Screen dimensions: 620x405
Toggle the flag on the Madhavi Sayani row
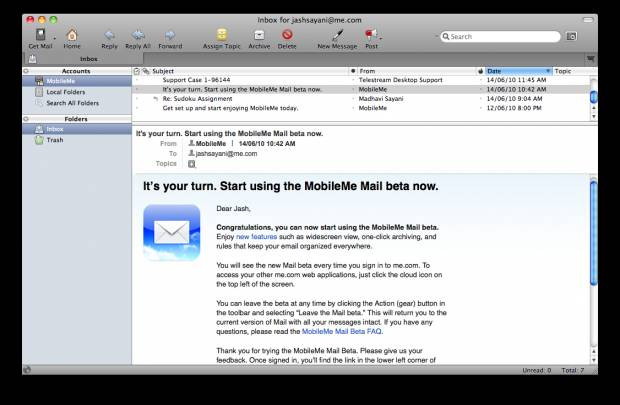[480, 99]
